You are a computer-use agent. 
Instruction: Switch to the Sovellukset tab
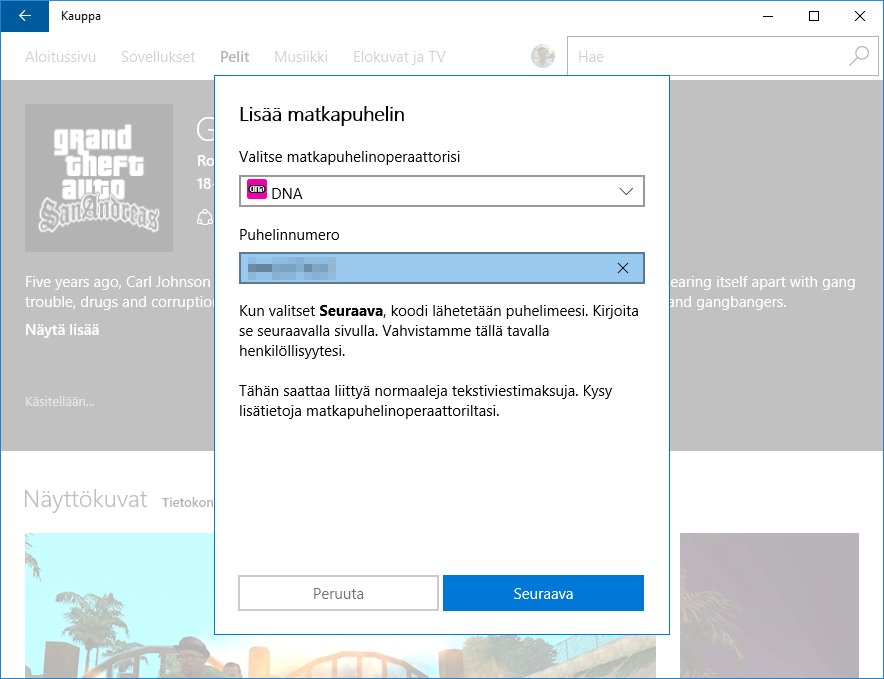tap(158, 57)
